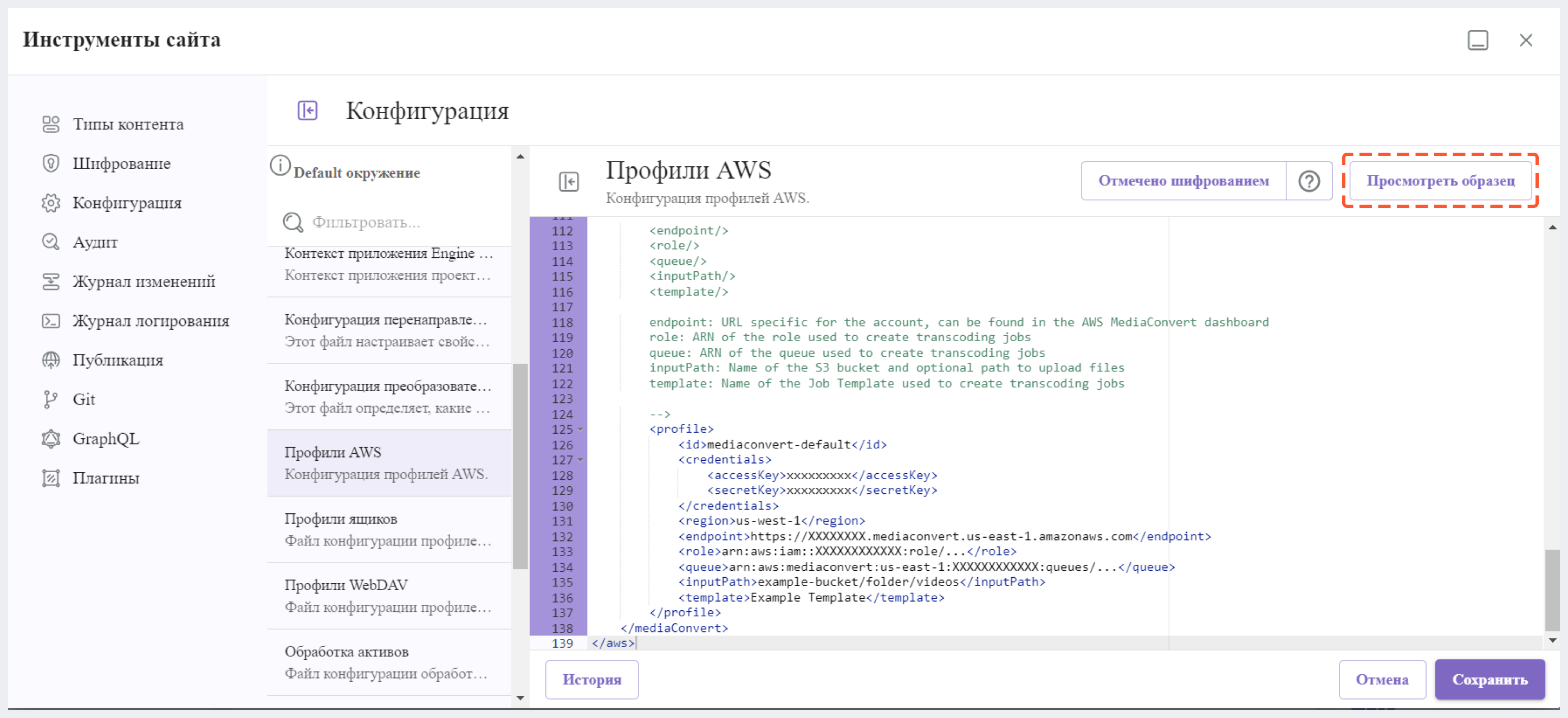This screenshot has height=718, width=1568.
Task: Click the example-bucket/folder/videos inputPath value
Action: [x=858, y=582]
